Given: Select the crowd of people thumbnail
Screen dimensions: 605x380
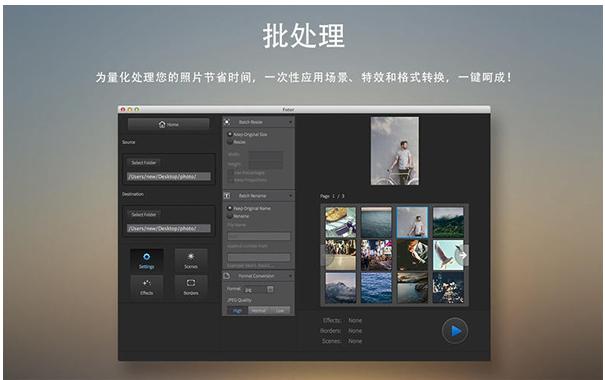Looking at the screenshot, I should point(340,255).
